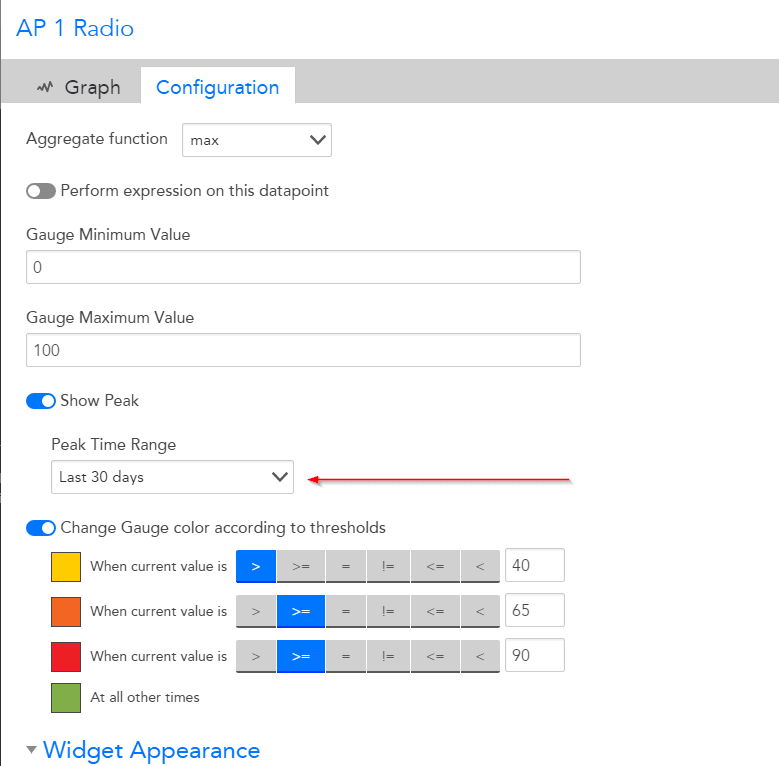The image size is (779, 766).
Task: Select = operator in red threshold row
Action: click(346, 656)
